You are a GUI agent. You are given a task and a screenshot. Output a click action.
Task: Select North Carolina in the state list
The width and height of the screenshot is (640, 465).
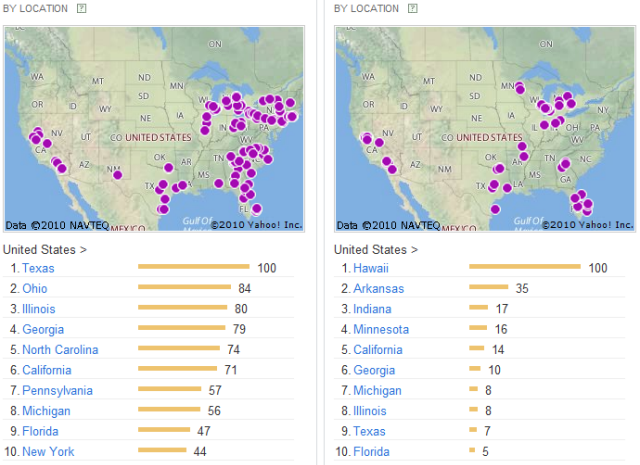[60, 350]
